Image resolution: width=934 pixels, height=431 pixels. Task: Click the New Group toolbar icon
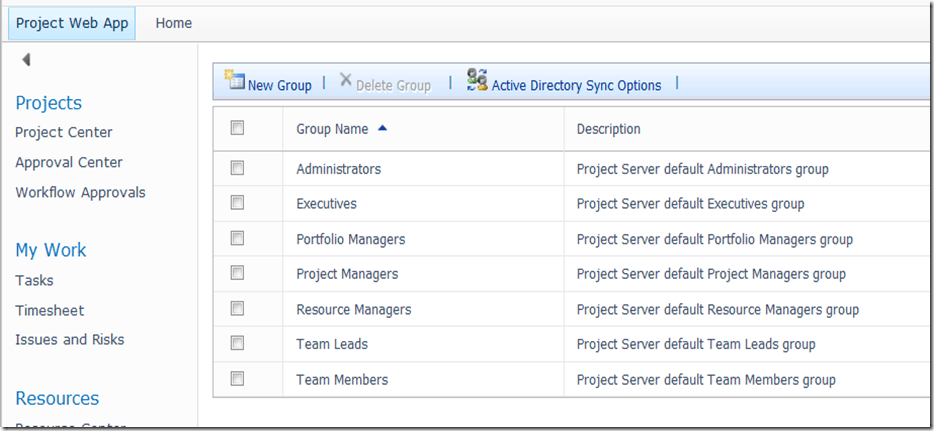tap(236, 82)
